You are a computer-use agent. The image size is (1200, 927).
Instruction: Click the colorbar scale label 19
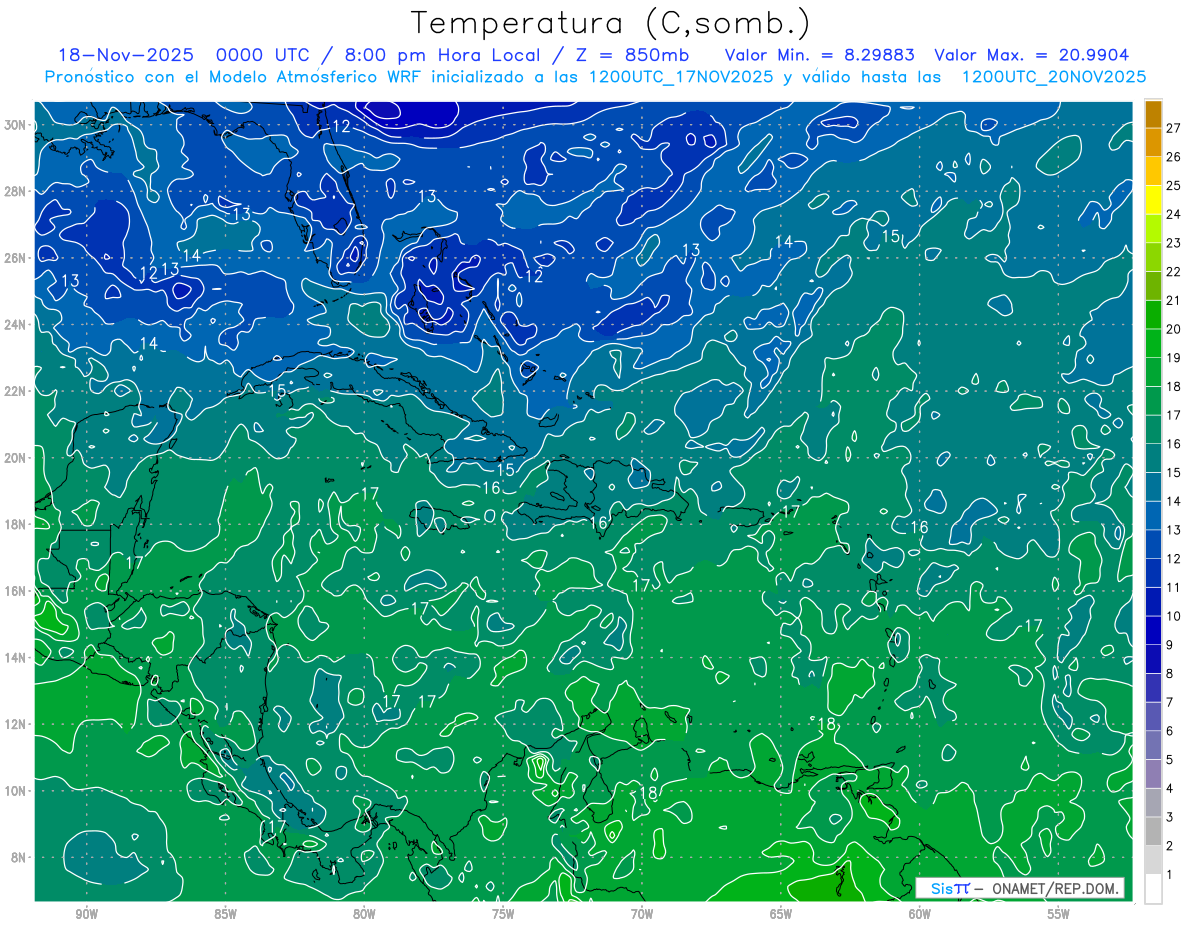1174,358
